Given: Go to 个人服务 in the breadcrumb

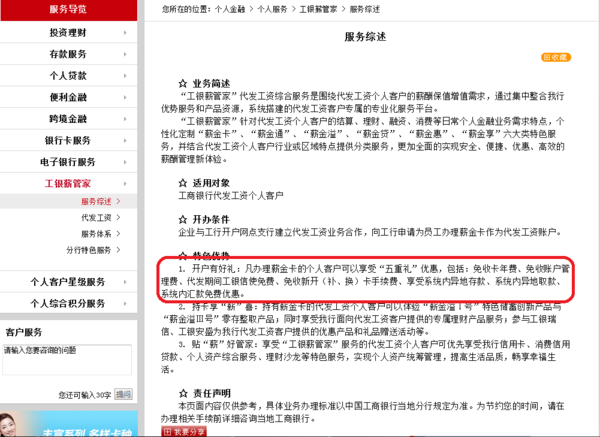Looking at the screenshot, I should tap(272, 9).
